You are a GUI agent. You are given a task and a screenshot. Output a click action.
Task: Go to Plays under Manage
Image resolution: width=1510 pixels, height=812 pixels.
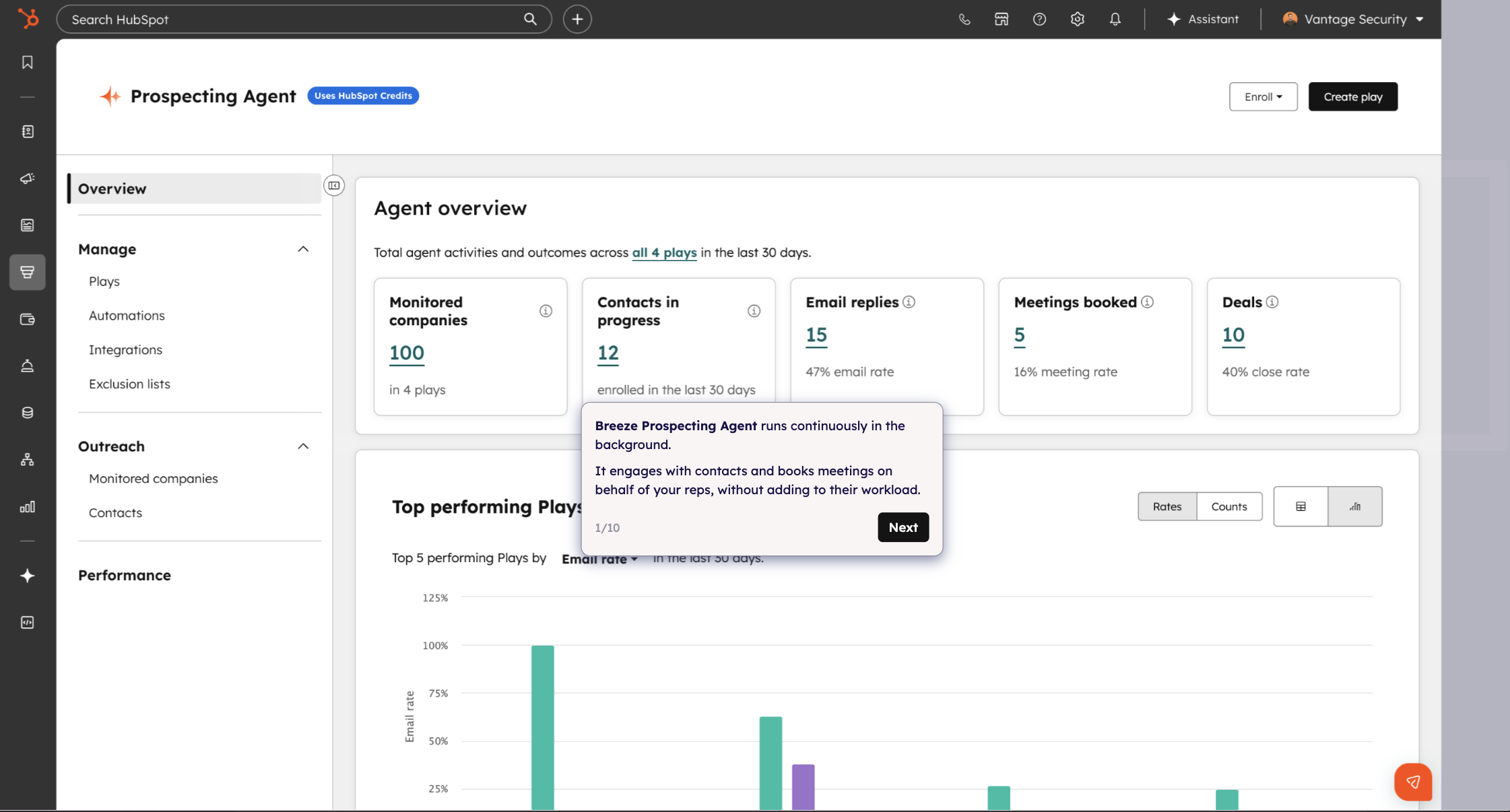(104, 281)
